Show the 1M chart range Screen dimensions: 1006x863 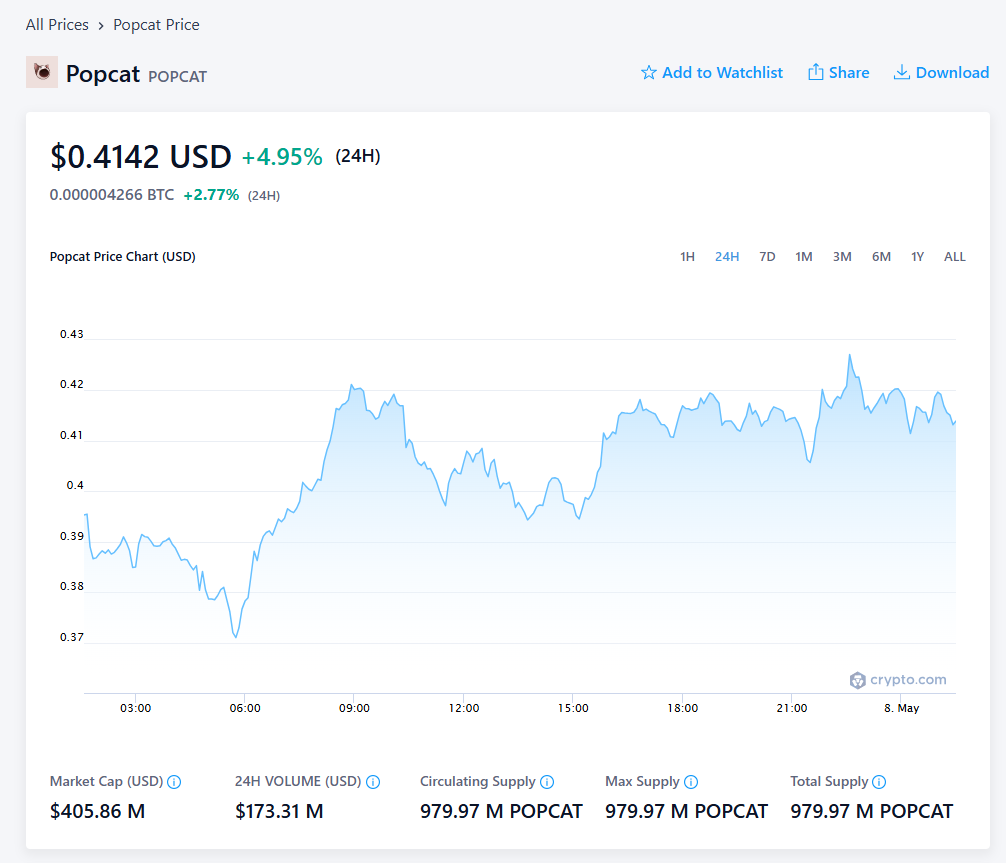pos(804,257)
